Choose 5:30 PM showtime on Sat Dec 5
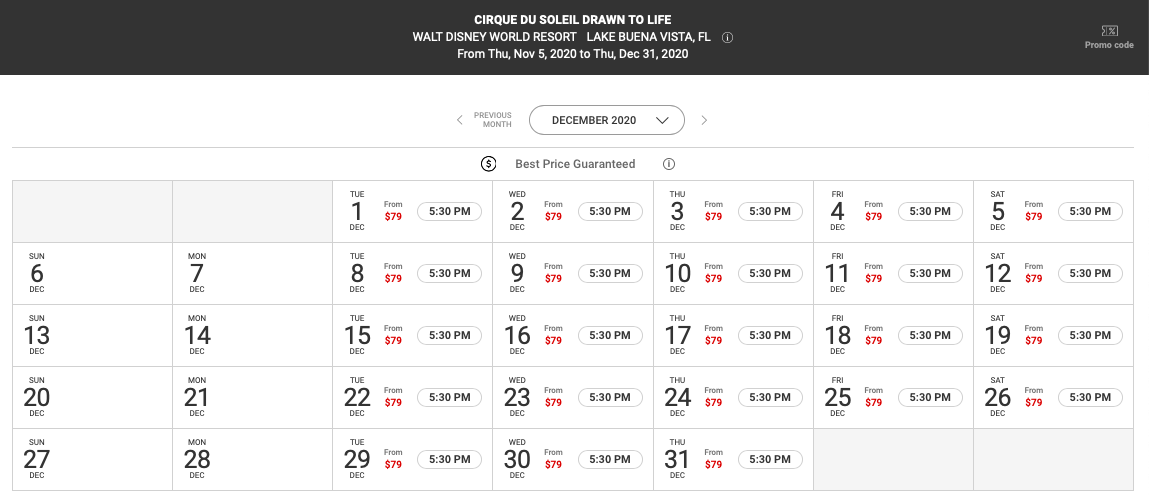The image size is (1149, 496). pos(1090,211)
